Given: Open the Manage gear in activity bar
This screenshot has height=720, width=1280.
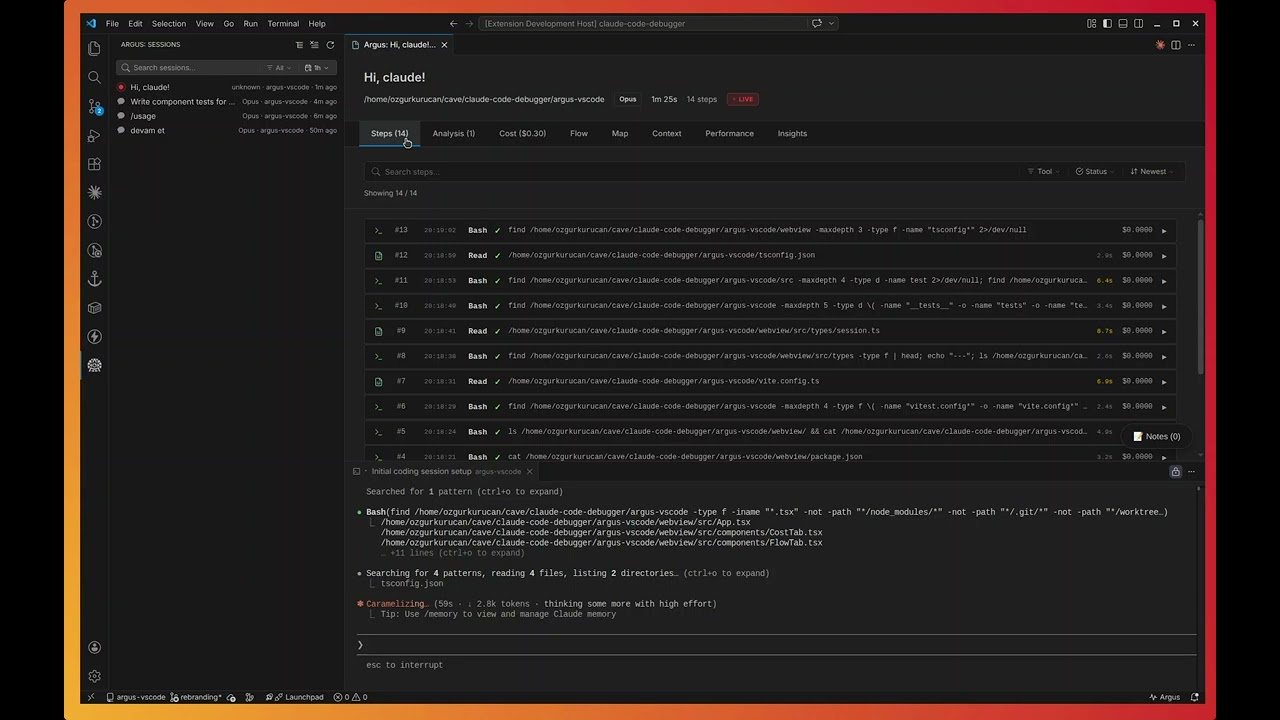Looking at the screenshot, I should point(94,676).
